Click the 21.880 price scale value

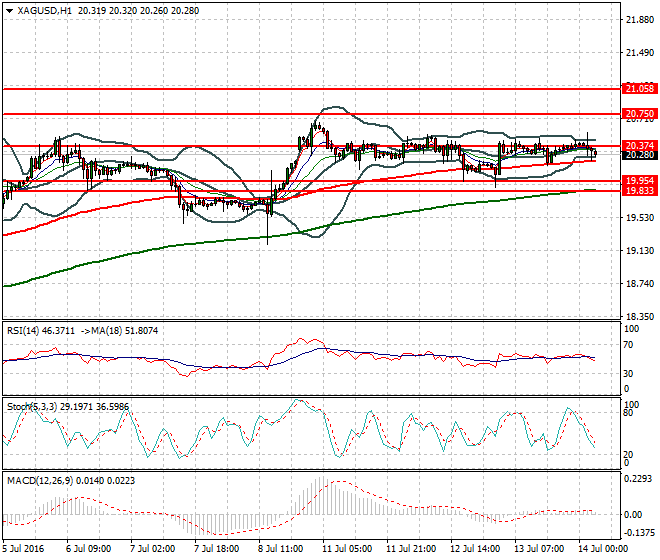coord(640,20)
